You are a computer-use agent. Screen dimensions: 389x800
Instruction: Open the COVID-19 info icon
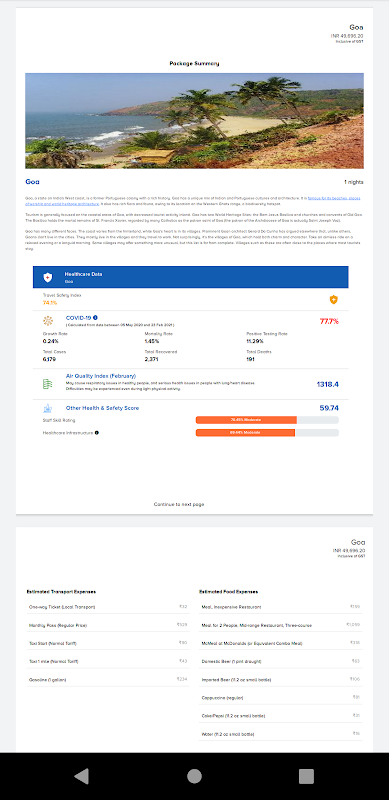pos(95,317)
